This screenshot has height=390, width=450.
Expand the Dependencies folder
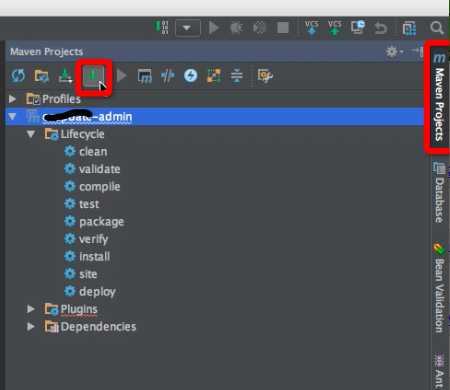[31, 326]
